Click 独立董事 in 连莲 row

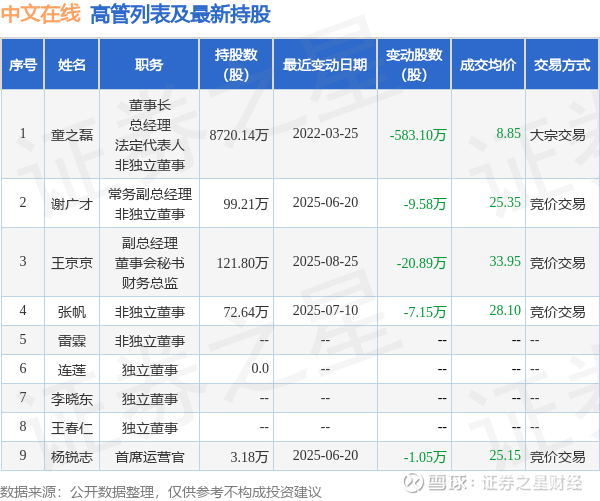(x=150, y=370)
